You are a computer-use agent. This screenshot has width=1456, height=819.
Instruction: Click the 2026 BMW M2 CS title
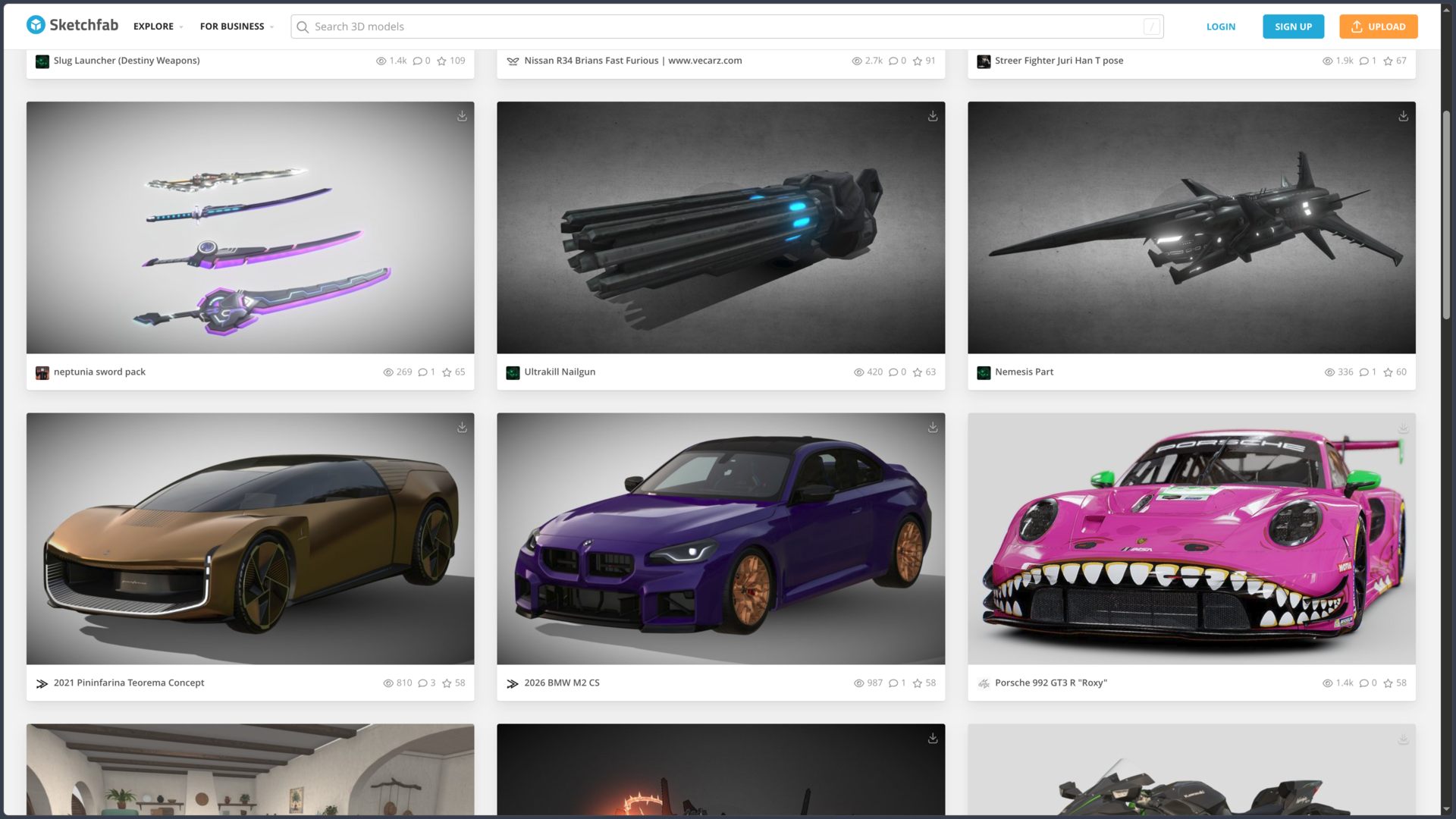562,683
